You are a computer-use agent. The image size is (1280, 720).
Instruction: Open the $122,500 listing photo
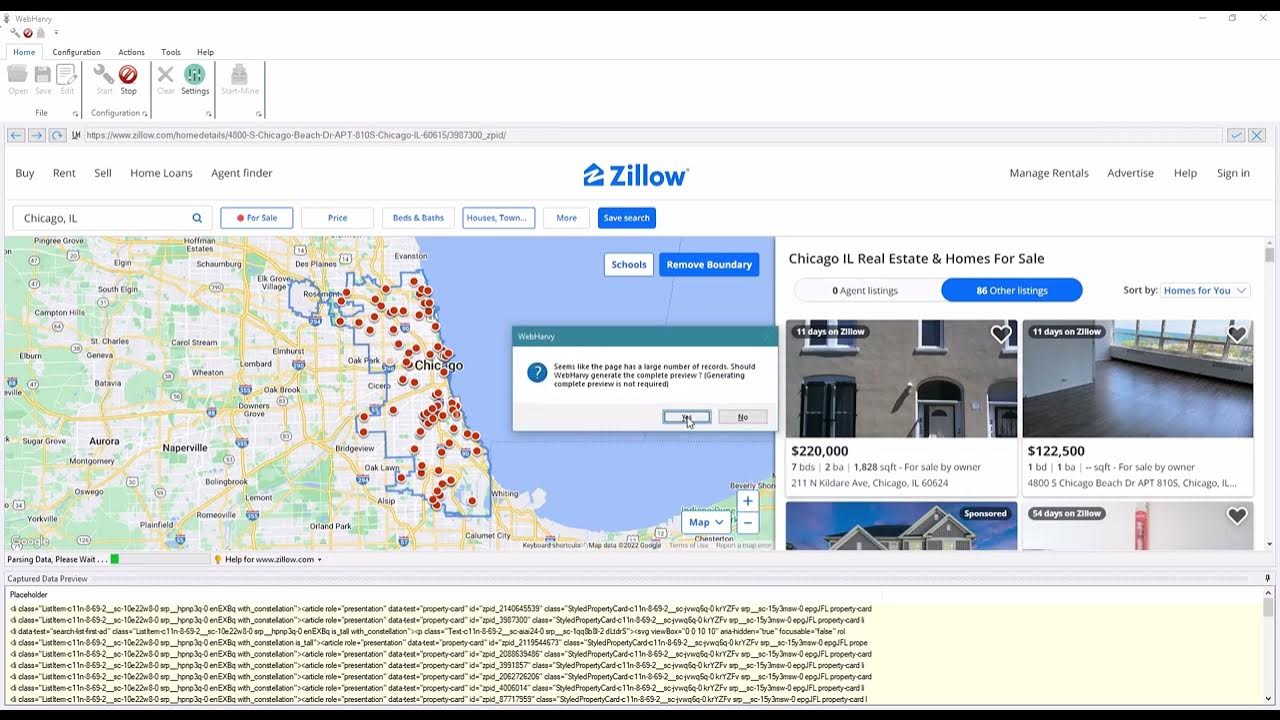tap(1138, 379)
